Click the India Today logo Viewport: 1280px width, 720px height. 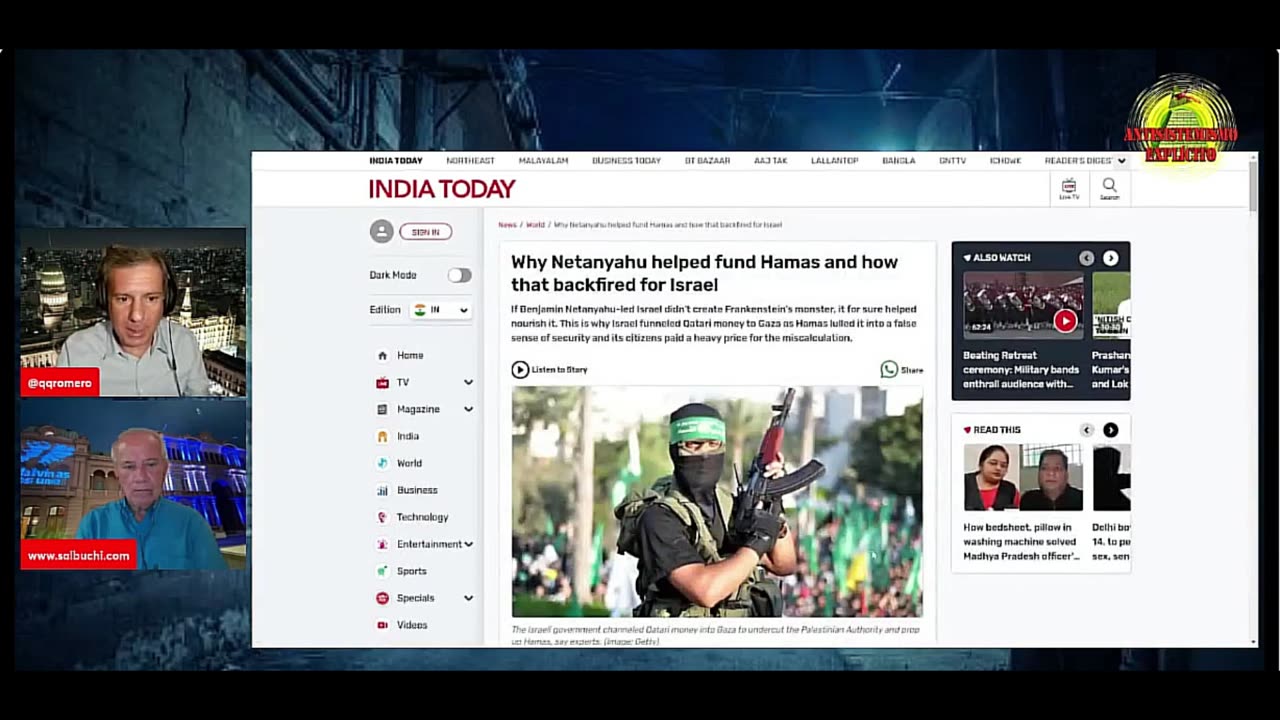point(442,188)
